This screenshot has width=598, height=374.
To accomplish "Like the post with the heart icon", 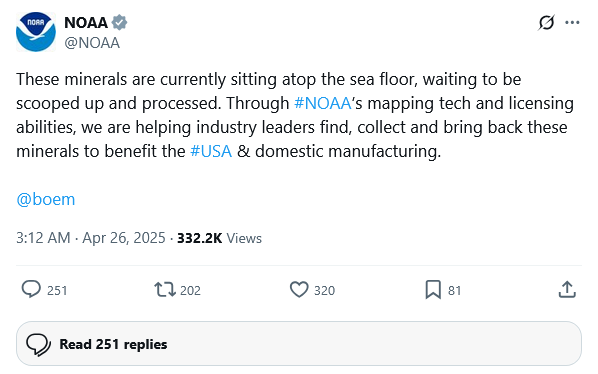I will pos(299,289).
